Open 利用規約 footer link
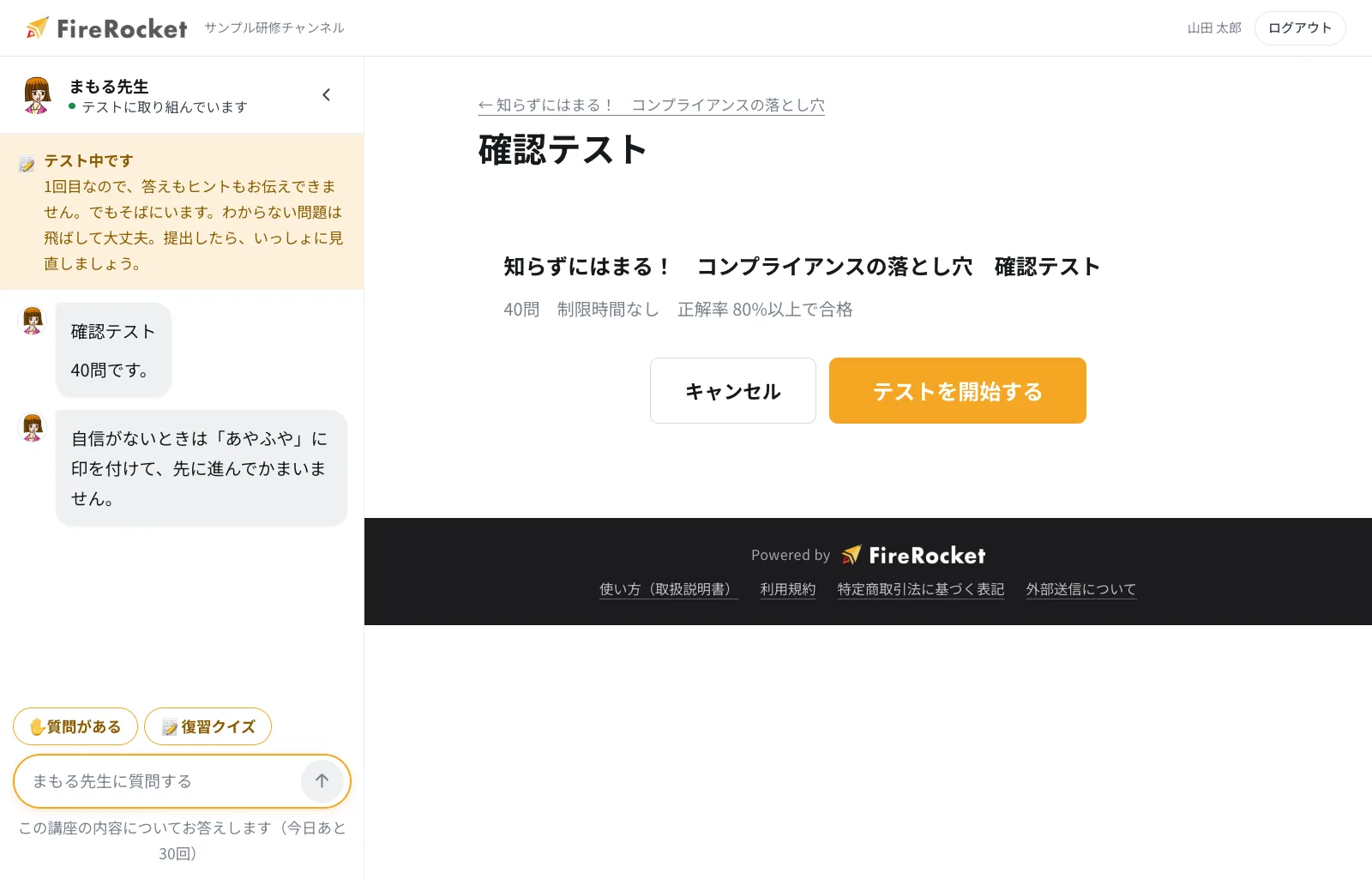This screenshot has height=879, width=1372. click(788, 589)
